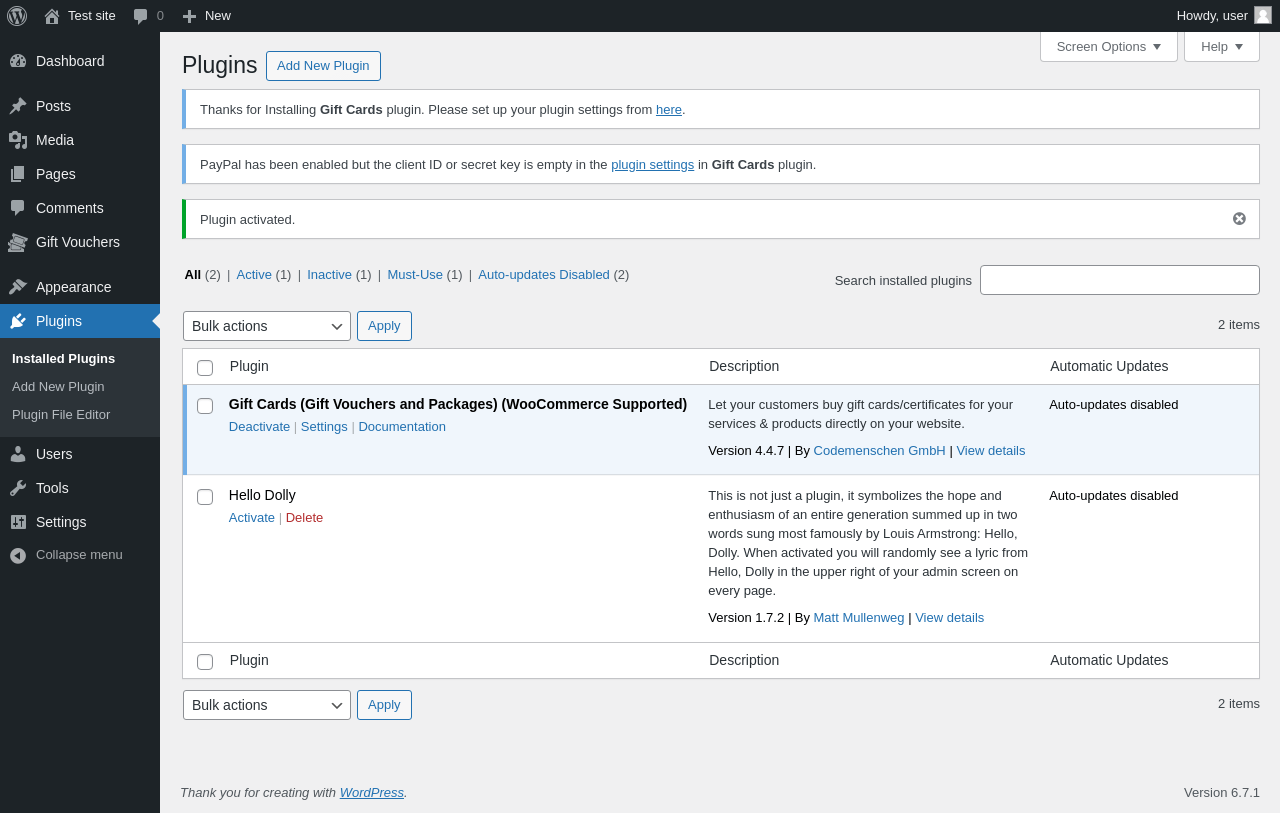Focus the Search installed plugins field
Image resolution: width=1280 pixels, height=813 pixels.
pos(1119,280)
